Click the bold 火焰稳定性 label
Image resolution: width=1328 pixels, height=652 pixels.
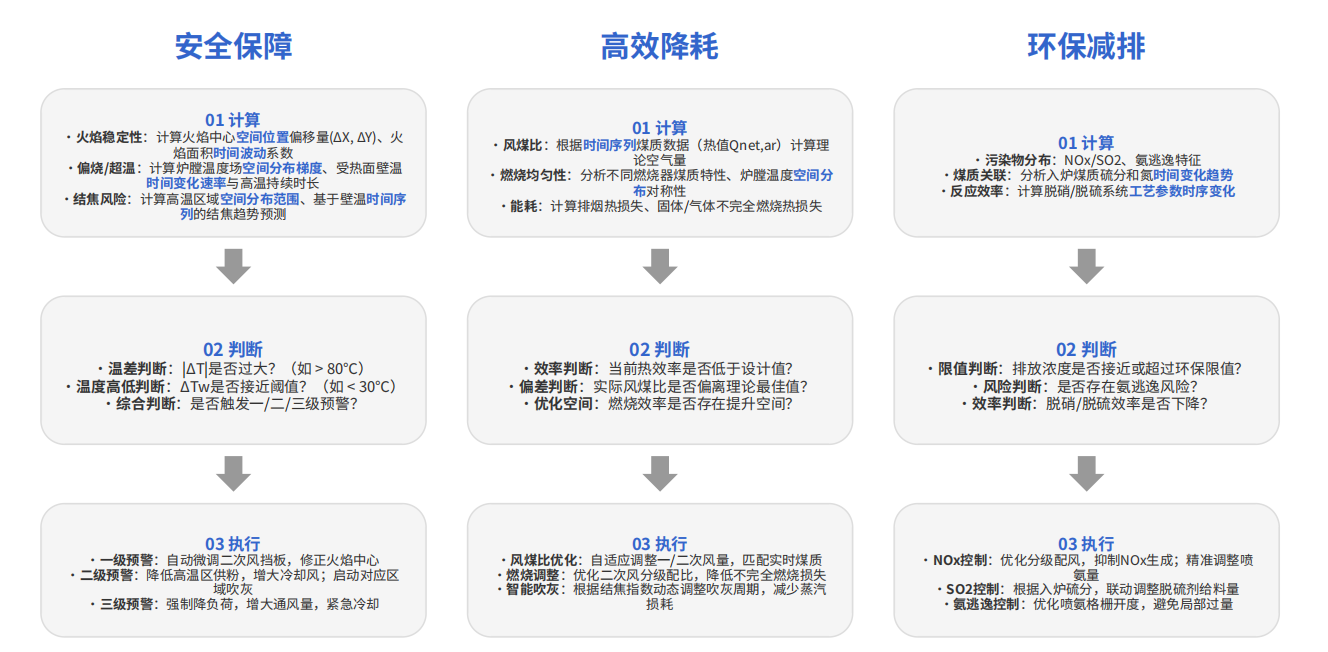click(110, 137)
